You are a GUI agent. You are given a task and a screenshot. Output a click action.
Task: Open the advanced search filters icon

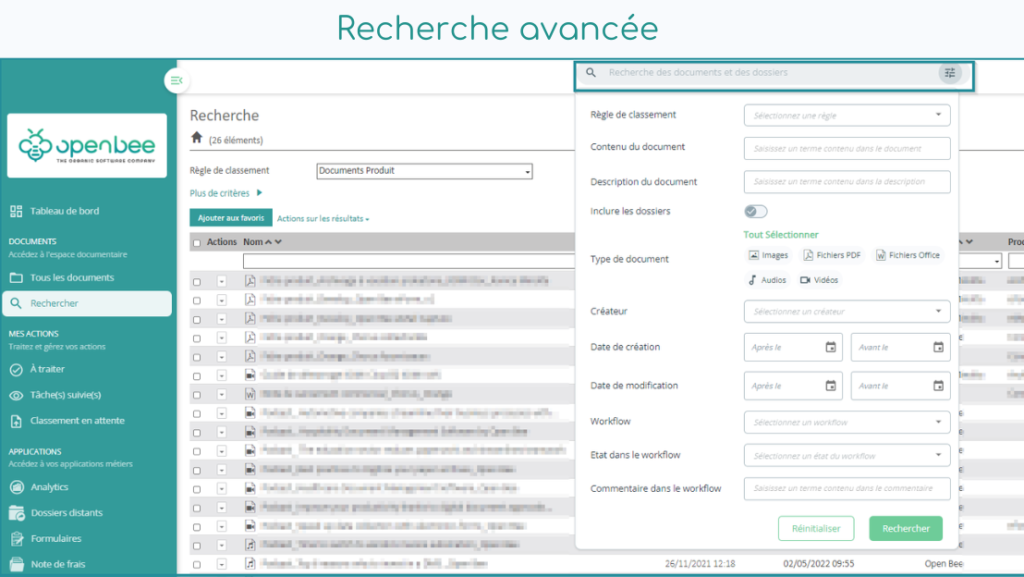coord(951,72)
